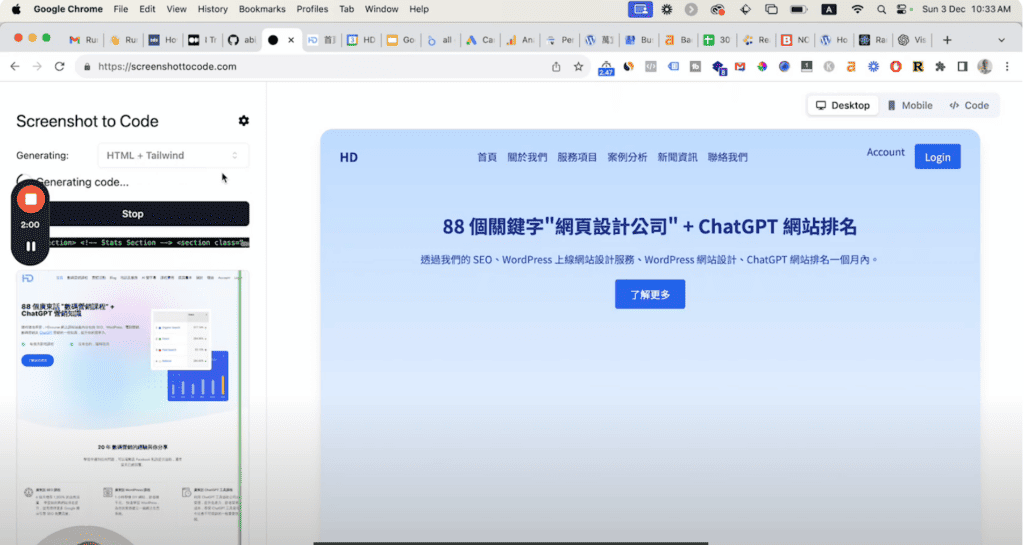Expand the HTML + Tailwind stack dropdown

pos(173,155)
